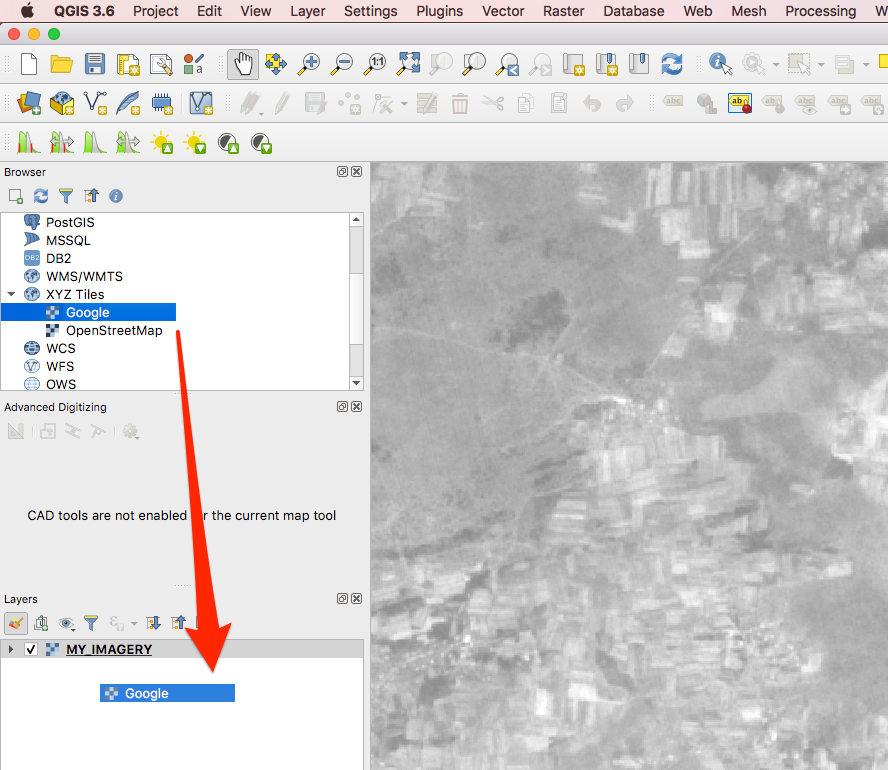The width and height of the screenshot is (888, 770).
Task: Select the WMS/WMTS browser entry
Action: coord(84,277)
